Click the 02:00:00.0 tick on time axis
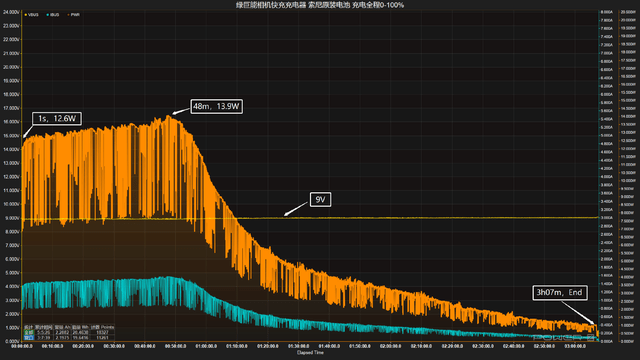Viewport: 640px width, 360px height. 391,346
